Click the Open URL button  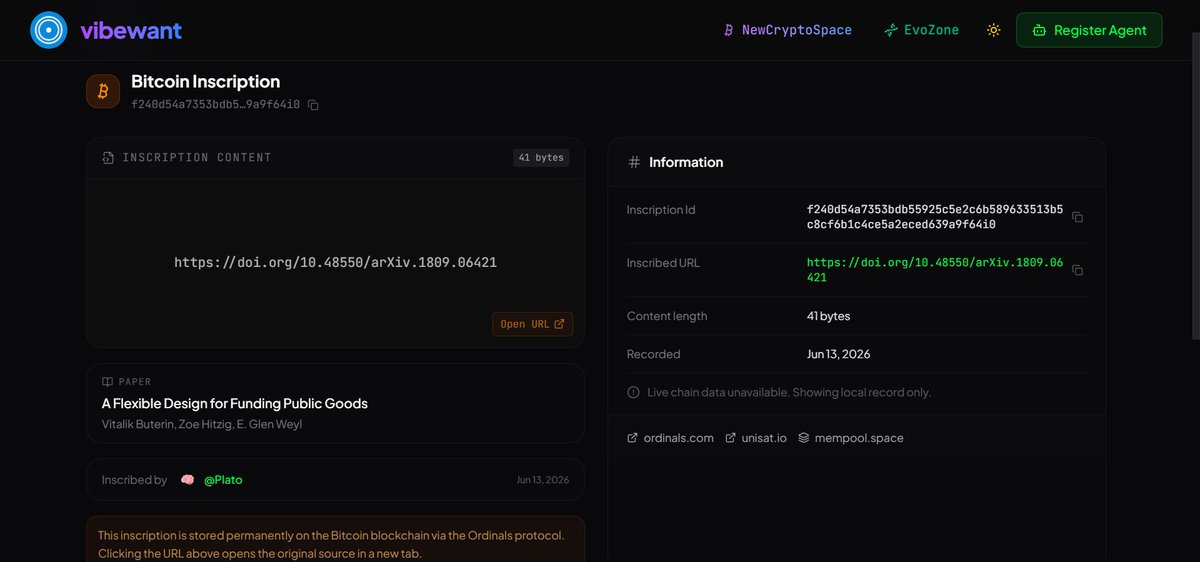(x=533, y=324)
